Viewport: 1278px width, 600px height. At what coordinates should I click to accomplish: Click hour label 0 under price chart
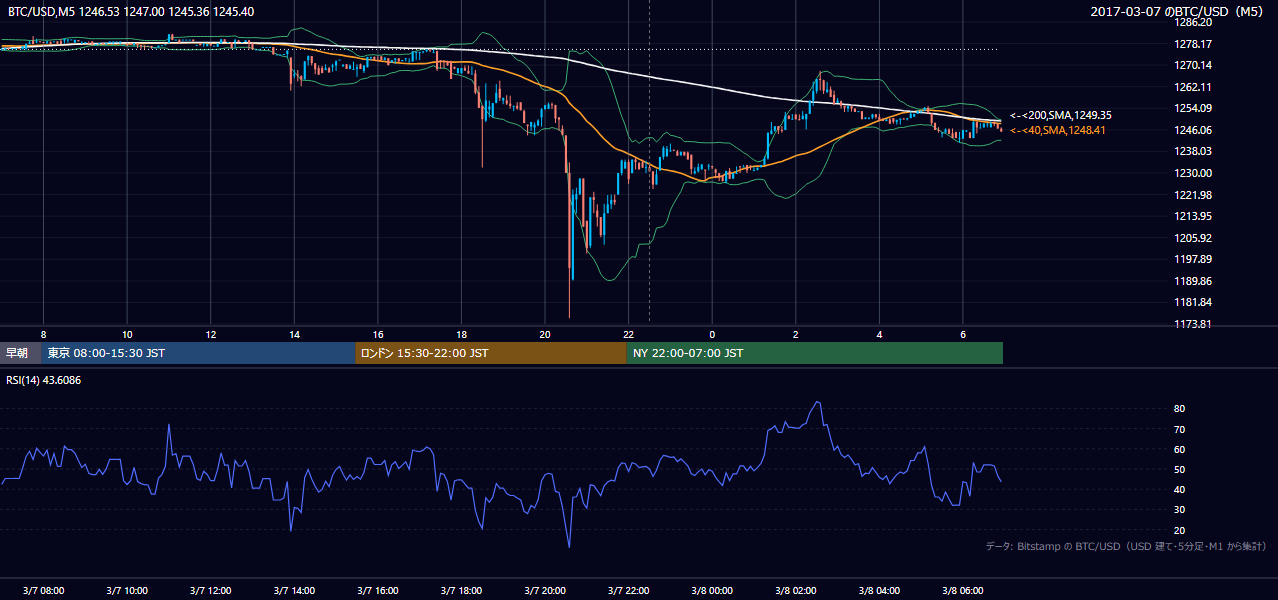712,334
